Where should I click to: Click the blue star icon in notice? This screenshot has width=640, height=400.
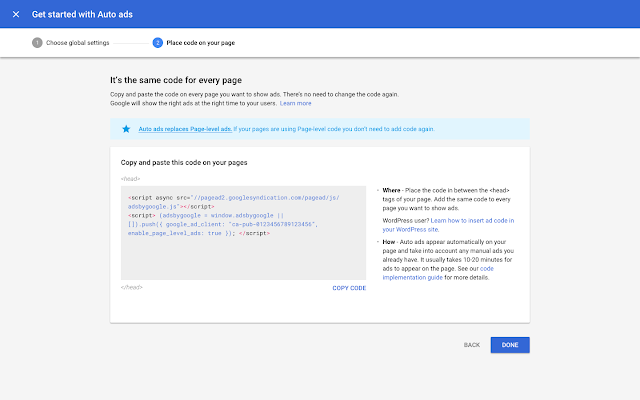point(126,129)
